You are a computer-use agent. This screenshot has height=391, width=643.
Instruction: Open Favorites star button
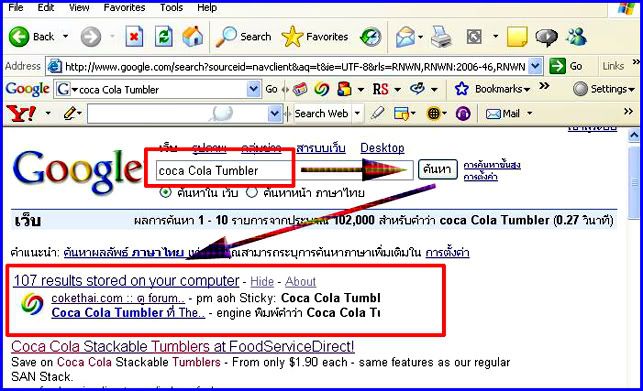[x=315, y=37]
